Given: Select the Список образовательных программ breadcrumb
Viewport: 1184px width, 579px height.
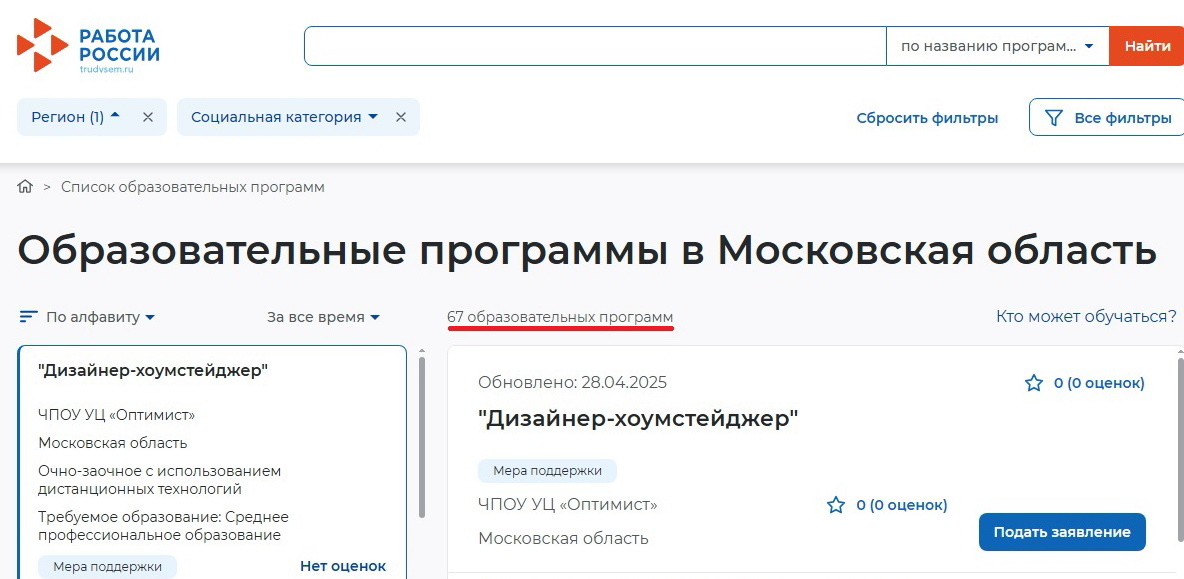Looking at the screenshot, I should tap(193, 186).
